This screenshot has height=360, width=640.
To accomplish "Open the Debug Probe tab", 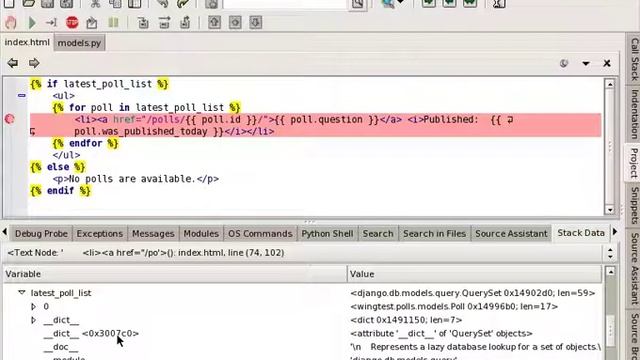I will (41, 233).
